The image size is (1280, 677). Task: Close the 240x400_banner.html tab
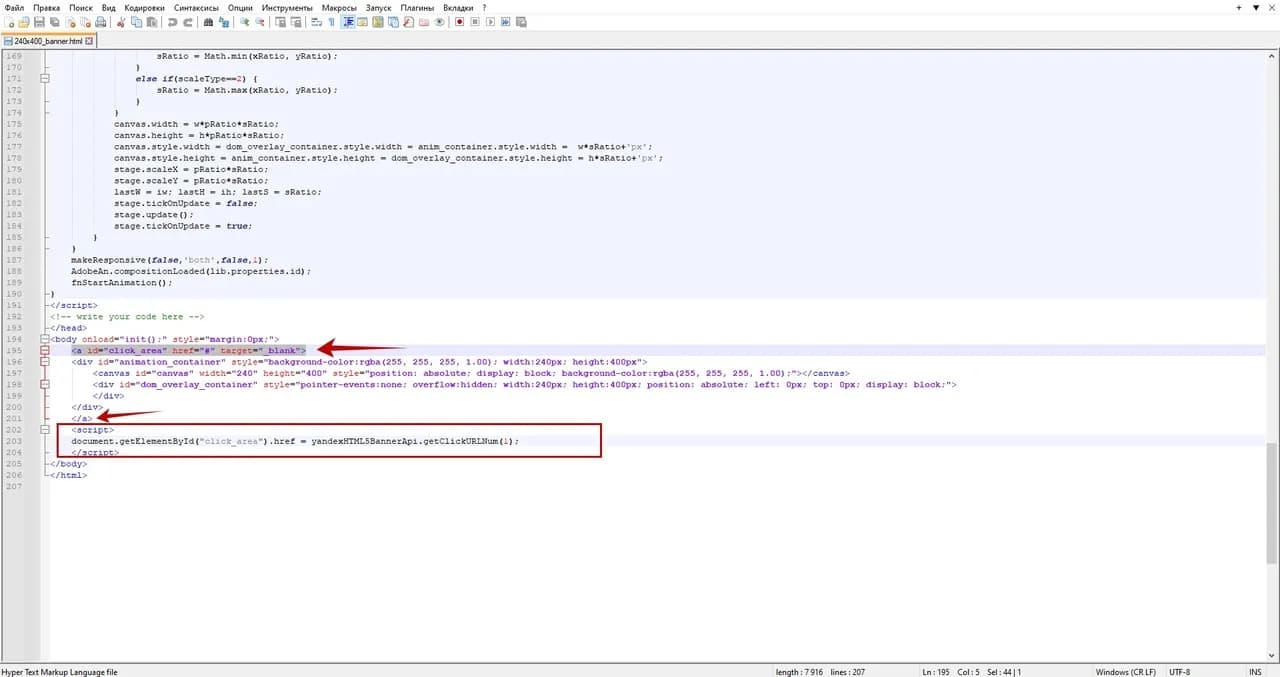click(90, 41)
